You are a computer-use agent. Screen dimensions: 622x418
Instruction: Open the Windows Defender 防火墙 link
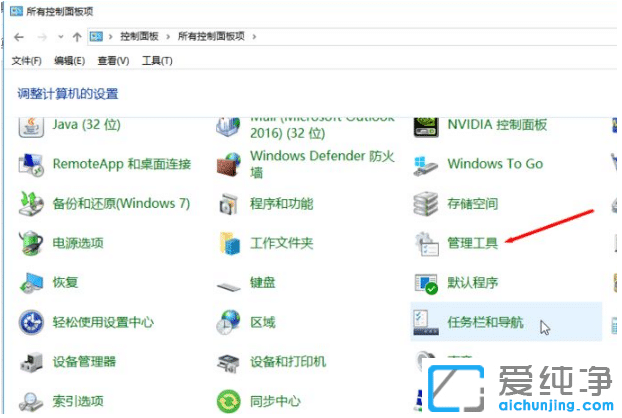click(322, 164)
